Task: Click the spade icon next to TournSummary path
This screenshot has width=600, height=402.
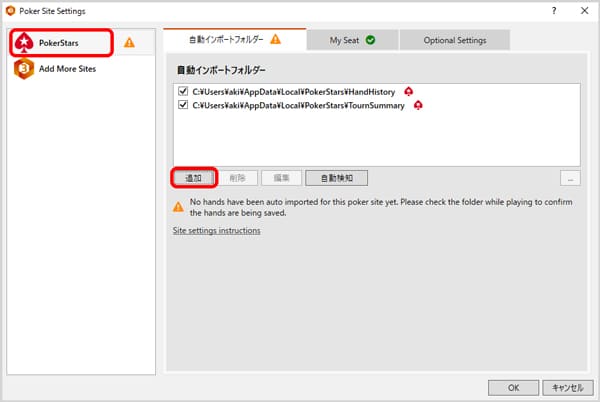Action: [x=418, y=105]
